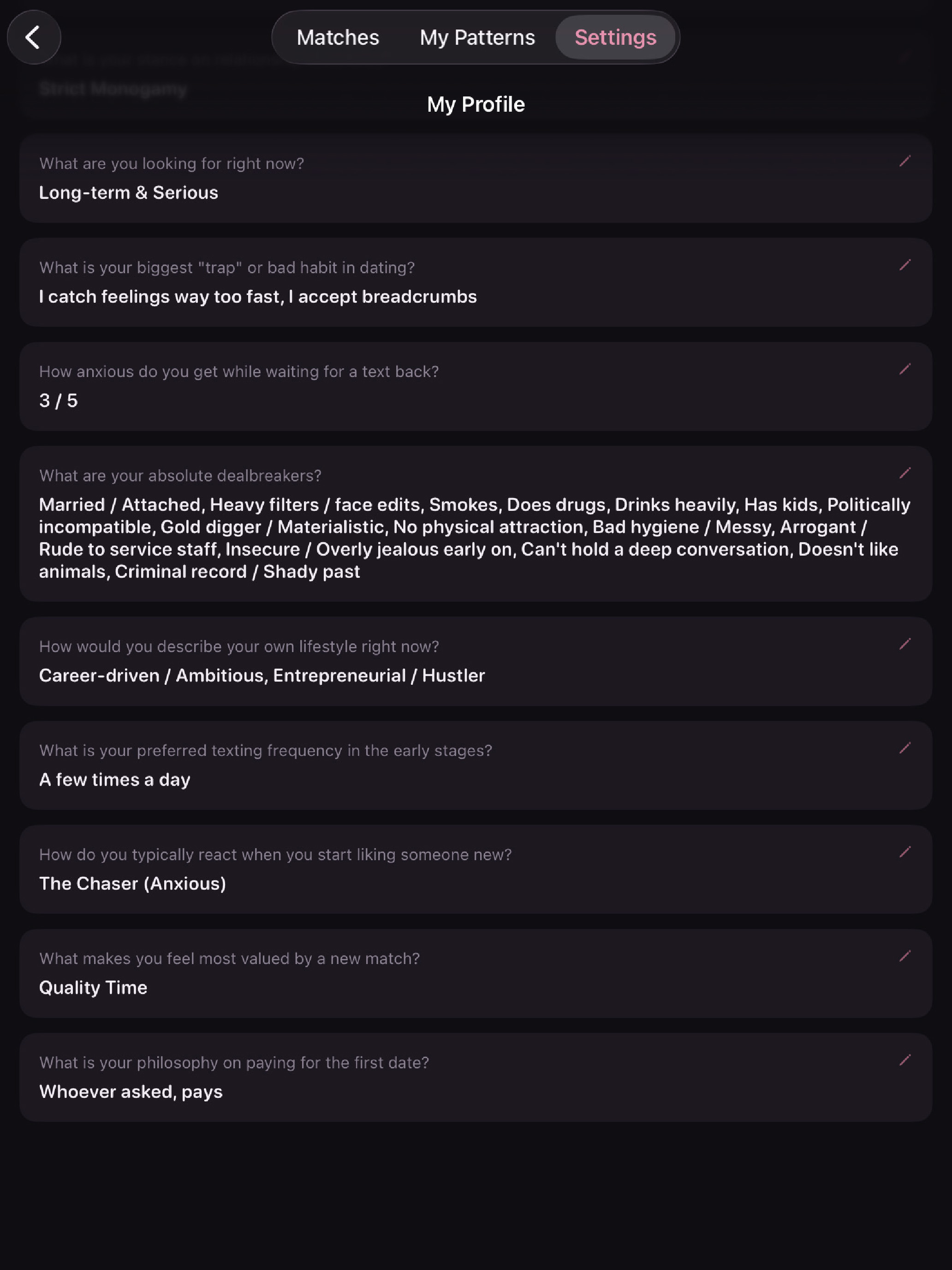This screenshot has height=1270, width=952.
Task: Edit the 'looking for right now' answer
Action: [904, 162]
